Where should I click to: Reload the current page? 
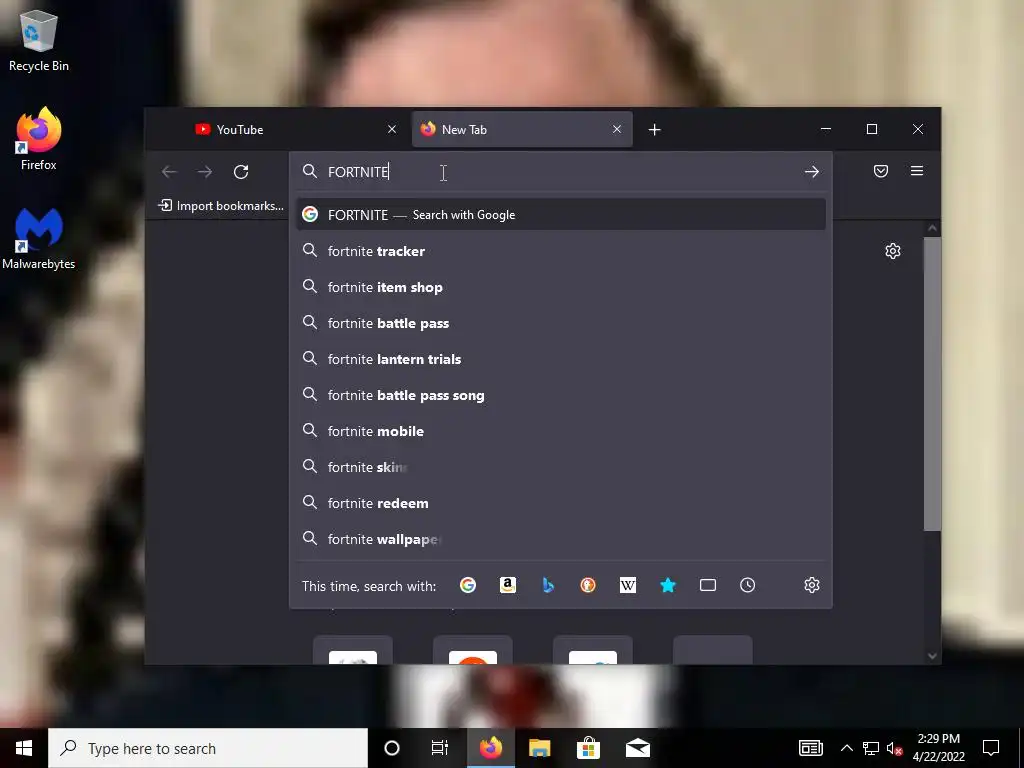point(241,172)
